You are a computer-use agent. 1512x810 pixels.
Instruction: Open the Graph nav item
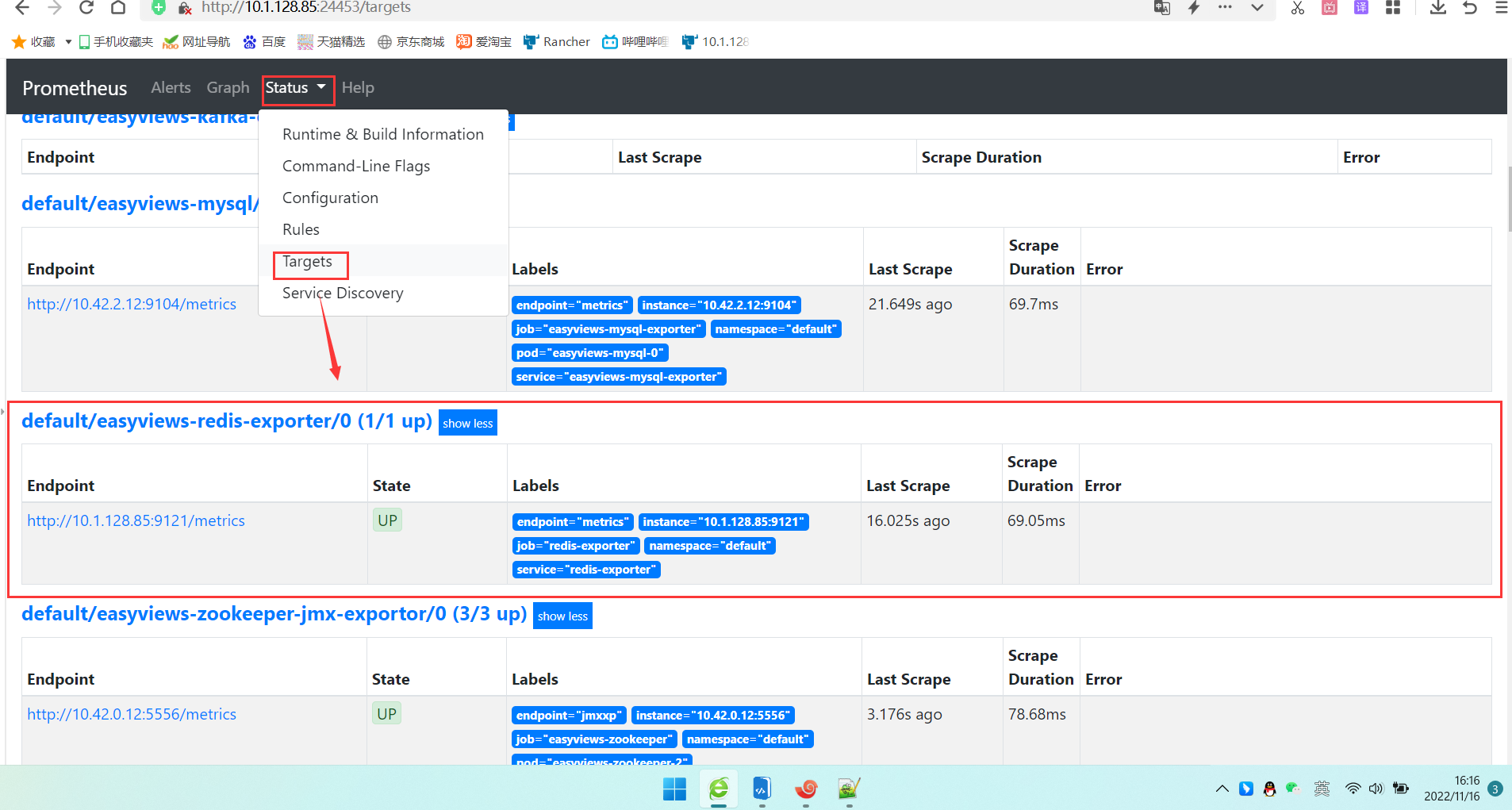(x=228, y=88)
